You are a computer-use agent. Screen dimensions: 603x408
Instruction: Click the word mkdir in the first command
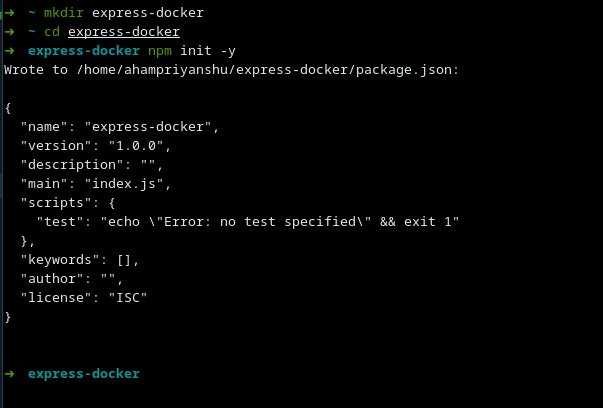[64, 13]
